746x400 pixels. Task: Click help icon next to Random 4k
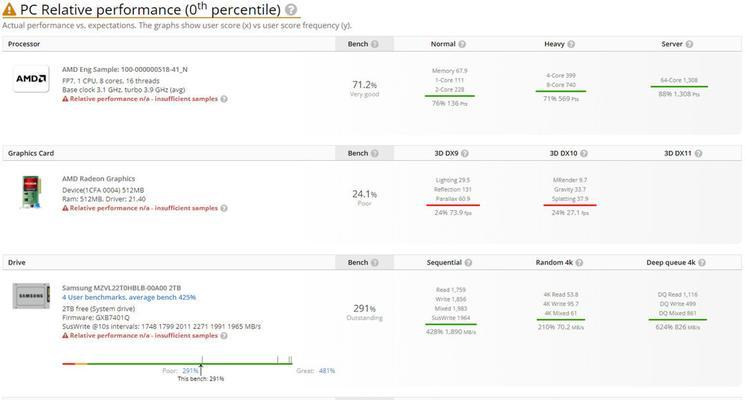pyautogui.click(x=579, y=263)
